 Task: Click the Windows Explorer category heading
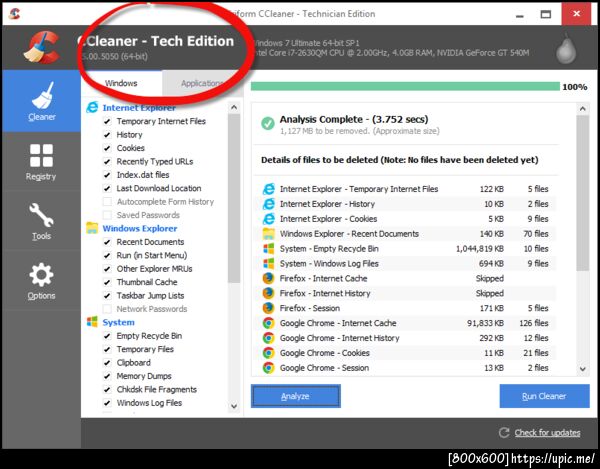[x=140, y=228]
